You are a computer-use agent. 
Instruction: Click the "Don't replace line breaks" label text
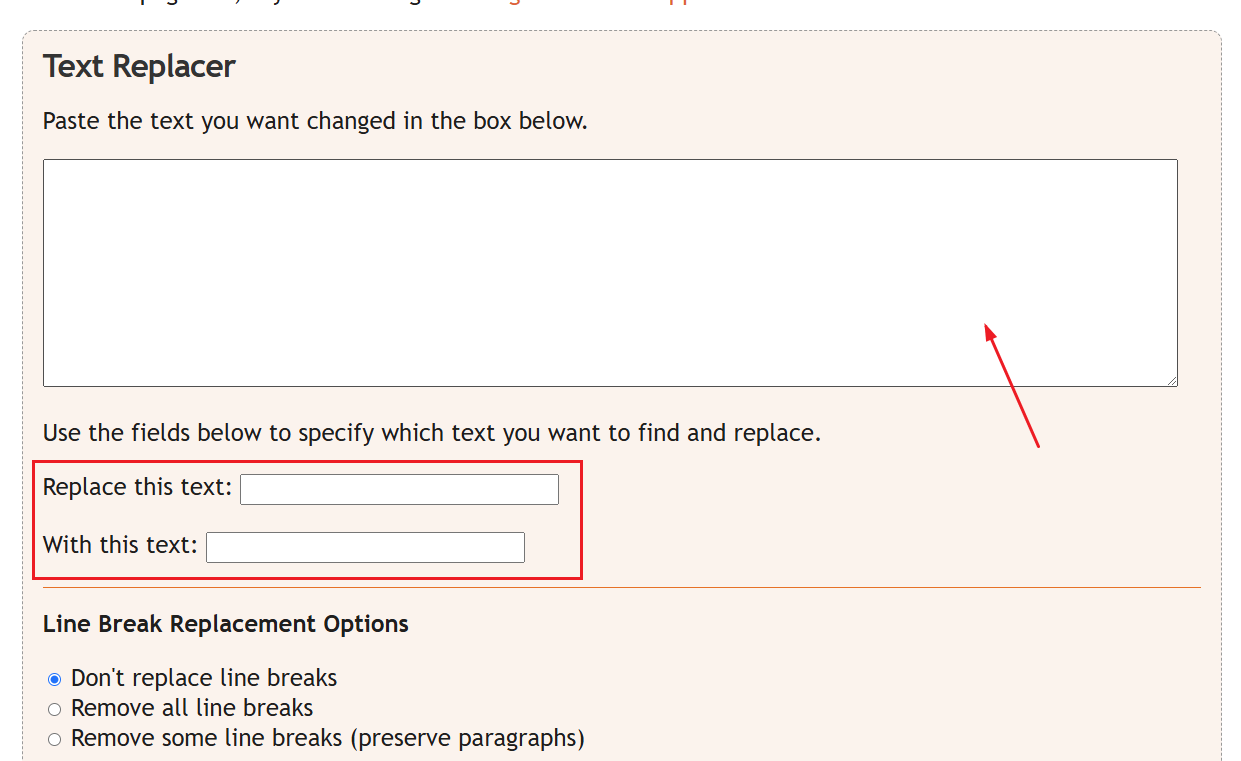(x=204, y=678)
